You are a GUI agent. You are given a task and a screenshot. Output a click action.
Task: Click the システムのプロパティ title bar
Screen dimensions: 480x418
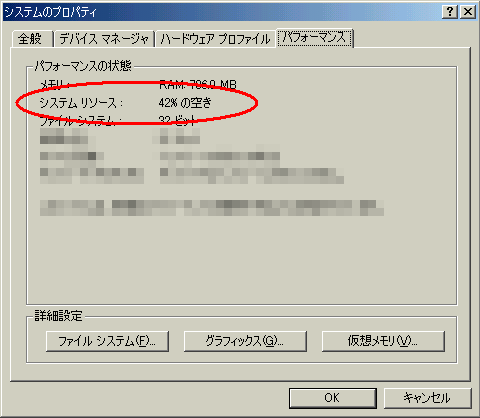coord(220,12)
